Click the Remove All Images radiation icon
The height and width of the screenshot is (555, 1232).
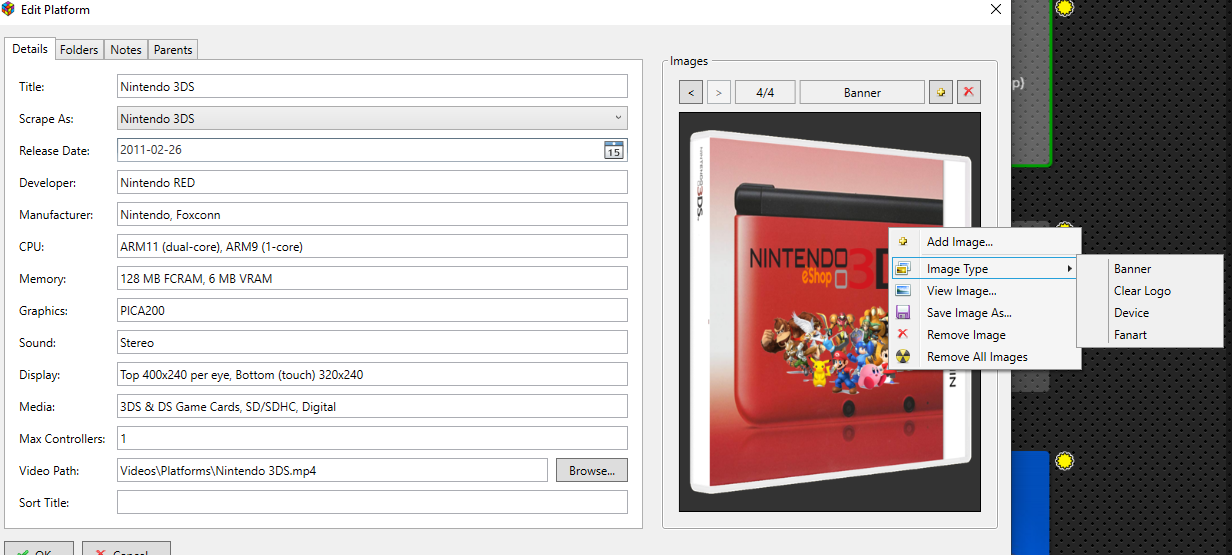click(903, 357)
